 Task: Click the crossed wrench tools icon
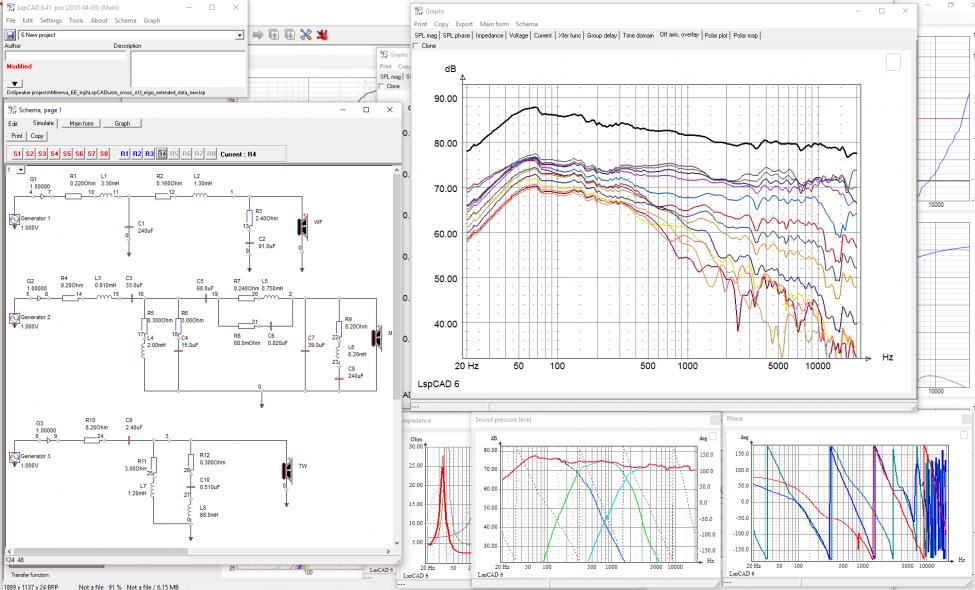pyautogui.click(x=305, y=35)
